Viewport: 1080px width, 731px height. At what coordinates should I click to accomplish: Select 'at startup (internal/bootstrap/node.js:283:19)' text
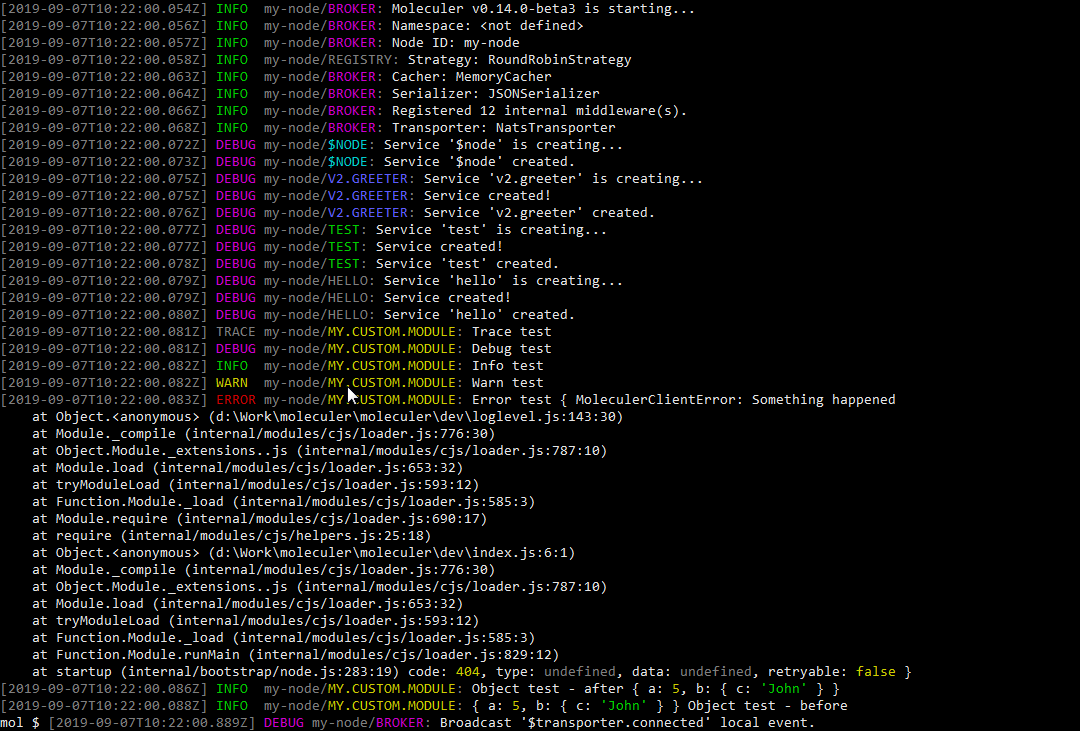click(x=216, y=672)
